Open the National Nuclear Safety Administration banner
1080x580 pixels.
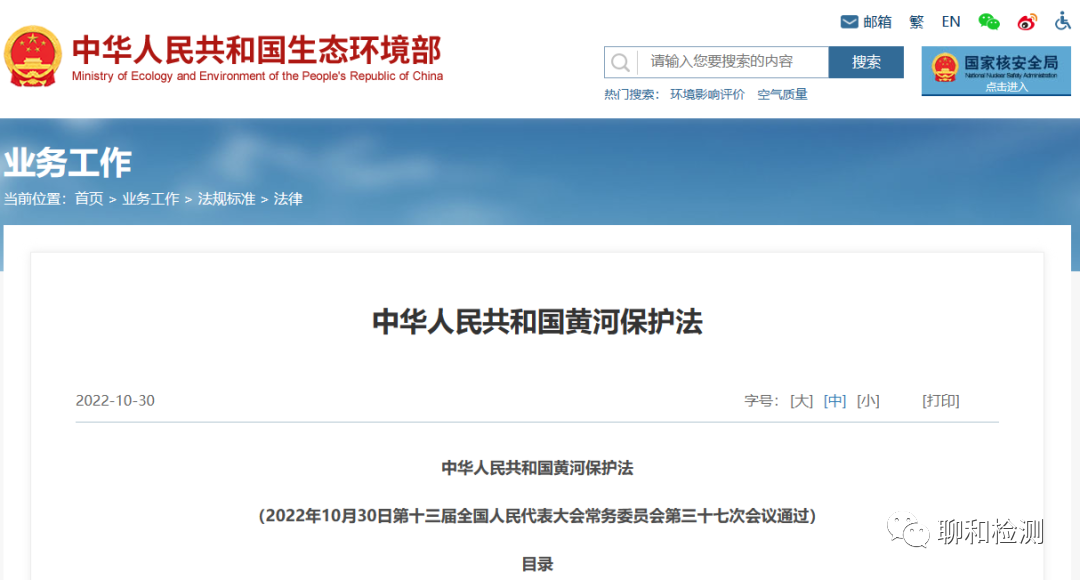[x=995, y=69]
